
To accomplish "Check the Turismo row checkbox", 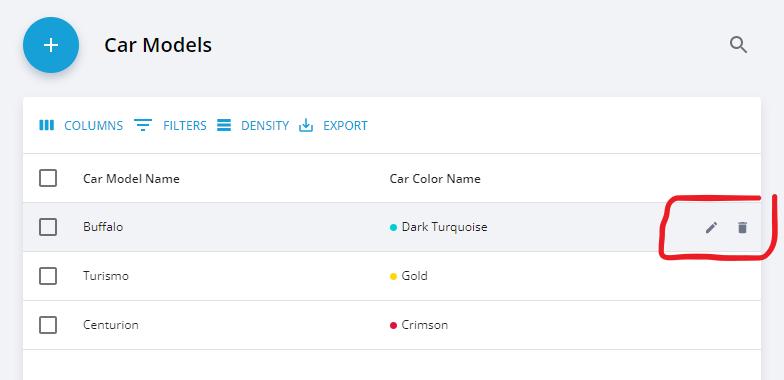I will [x=48, y=276].
